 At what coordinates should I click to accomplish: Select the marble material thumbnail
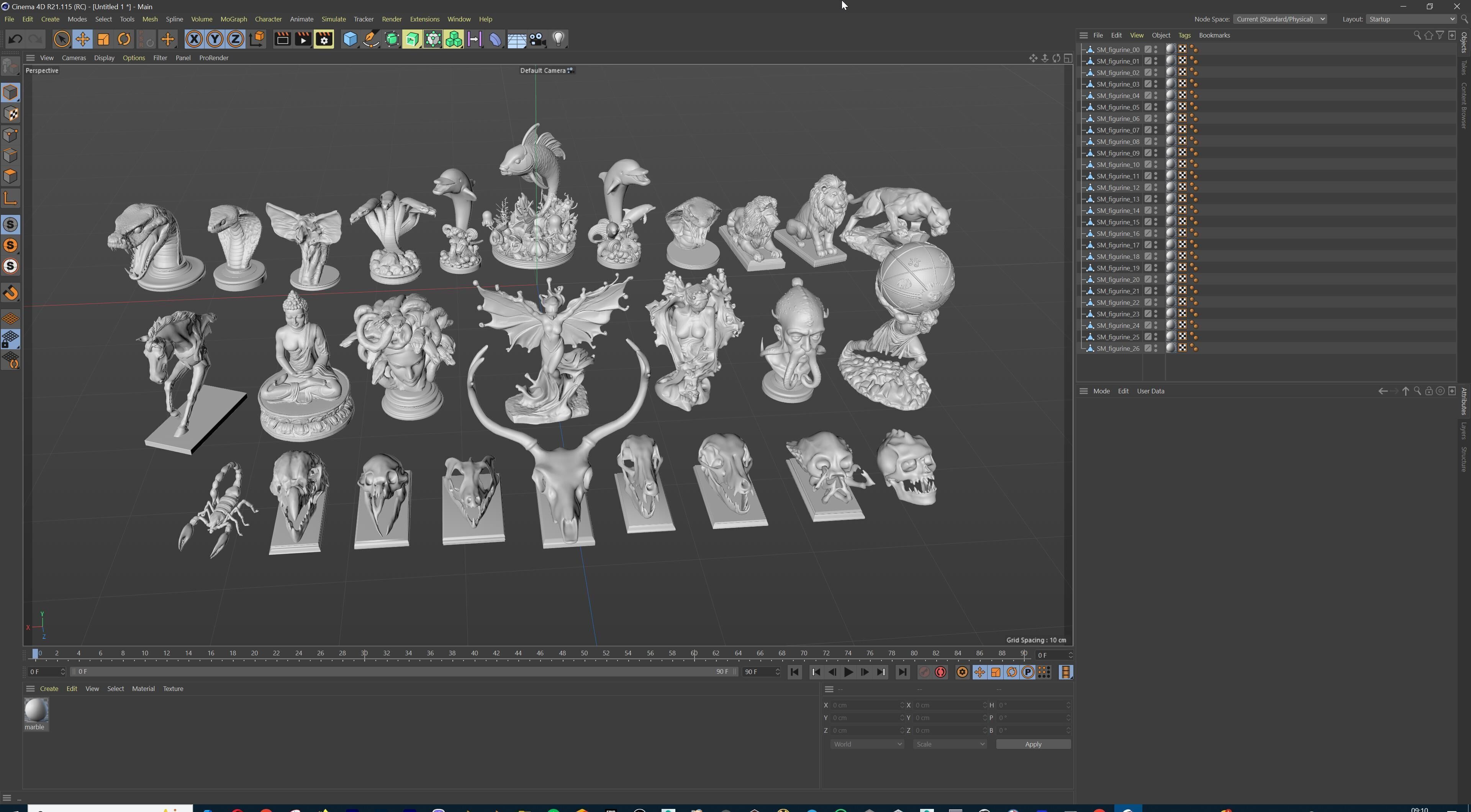[x=35, y=710]
